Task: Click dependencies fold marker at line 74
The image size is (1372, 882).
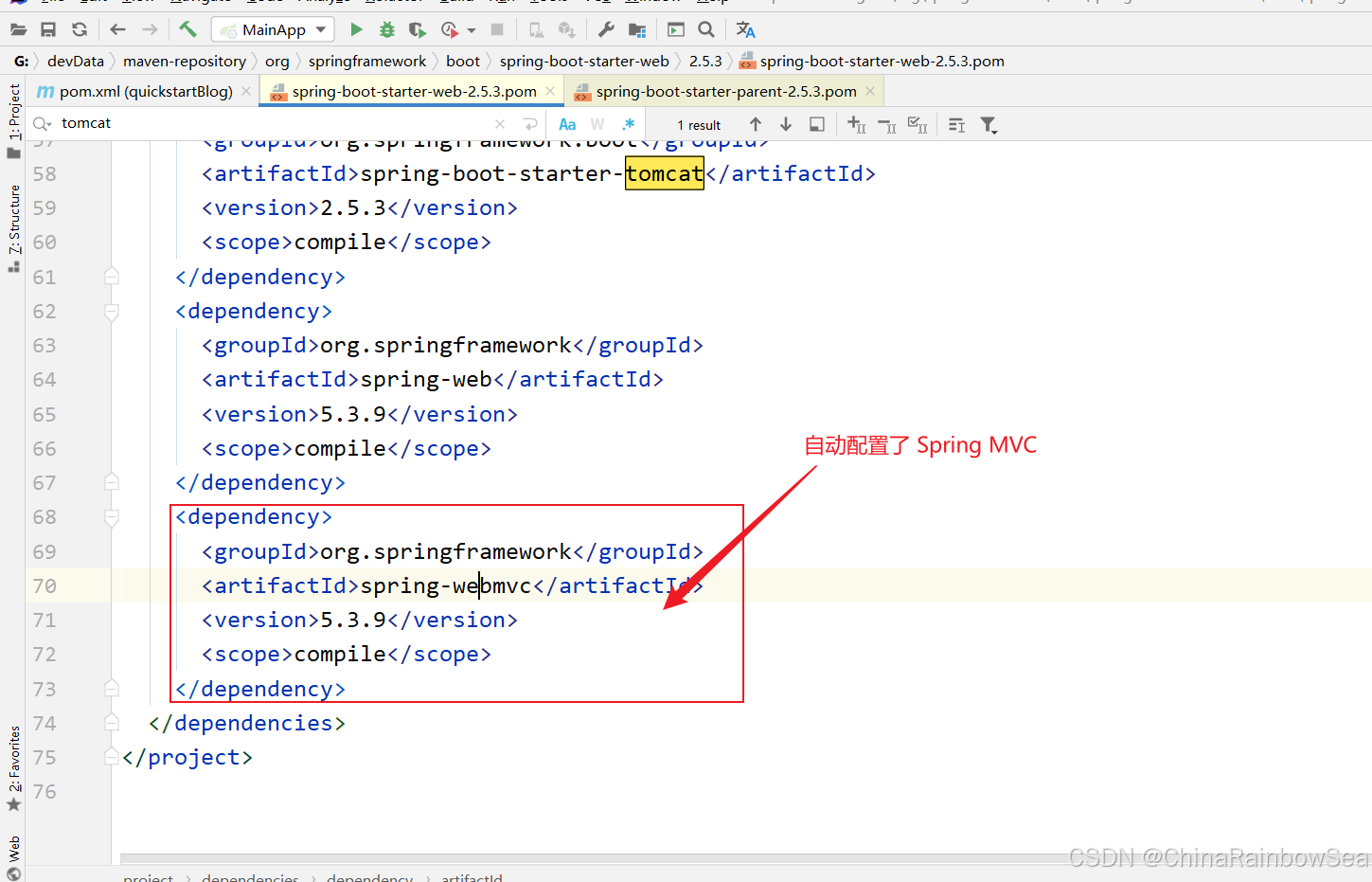Action: (x=112, y=723)
